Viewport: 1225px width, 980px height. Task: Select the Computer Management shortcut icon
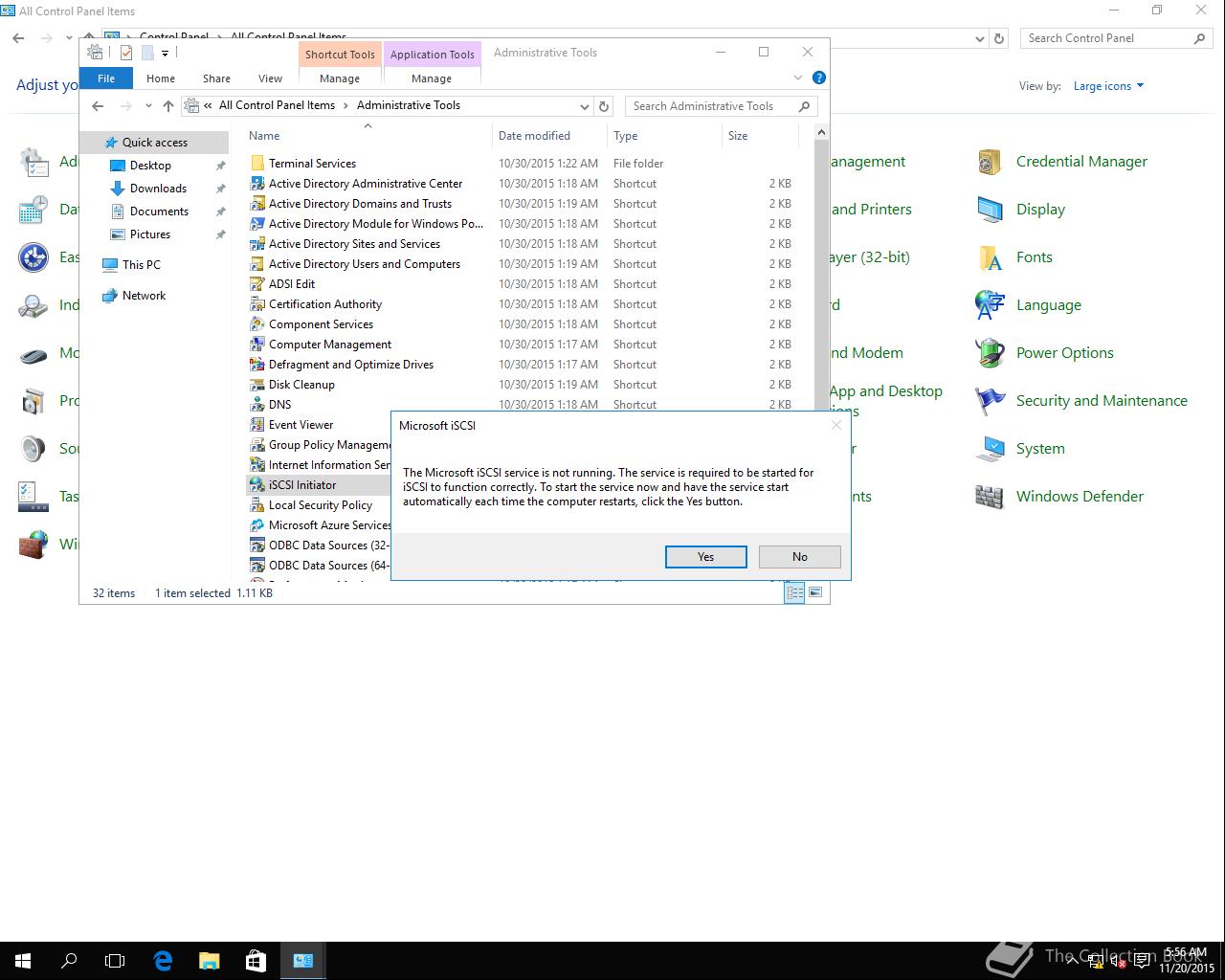[257, 345]
